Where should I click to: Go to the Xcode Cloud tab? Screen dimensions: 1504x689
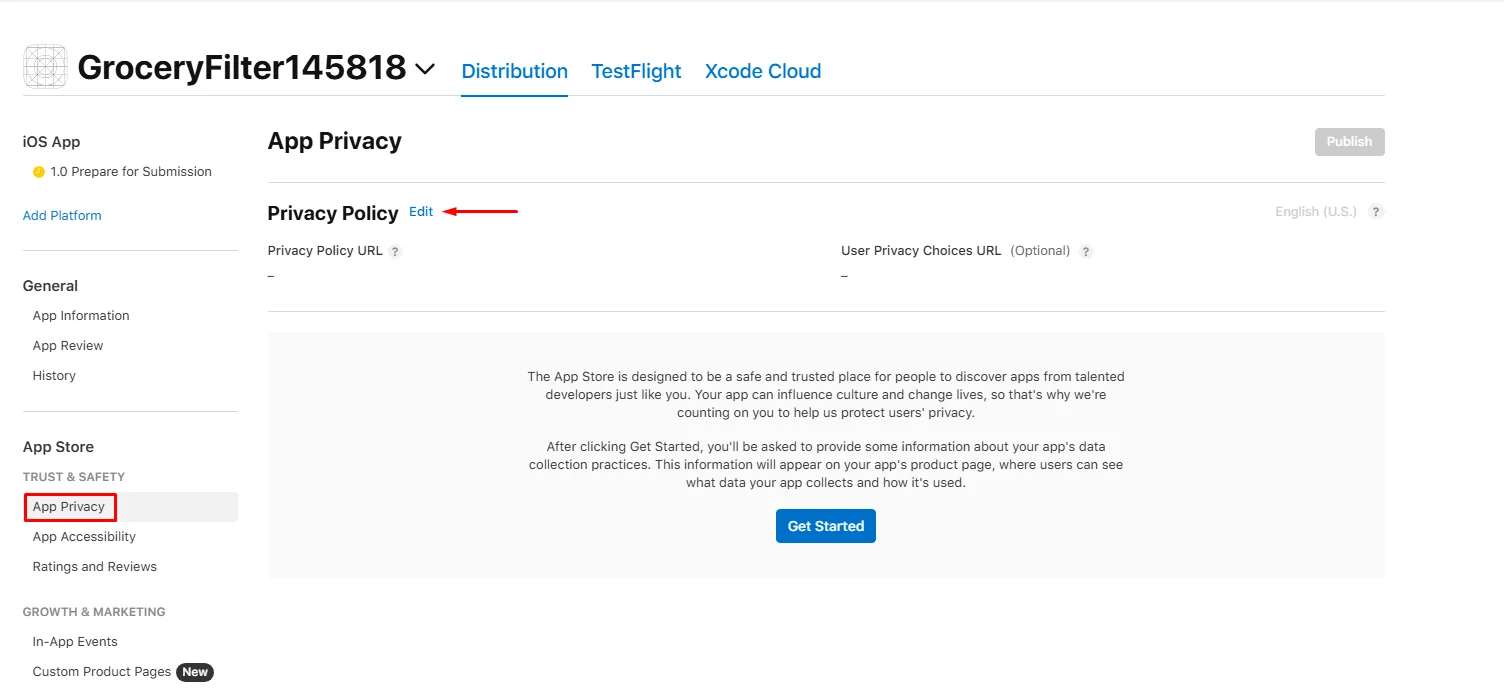tap(762, 71)
